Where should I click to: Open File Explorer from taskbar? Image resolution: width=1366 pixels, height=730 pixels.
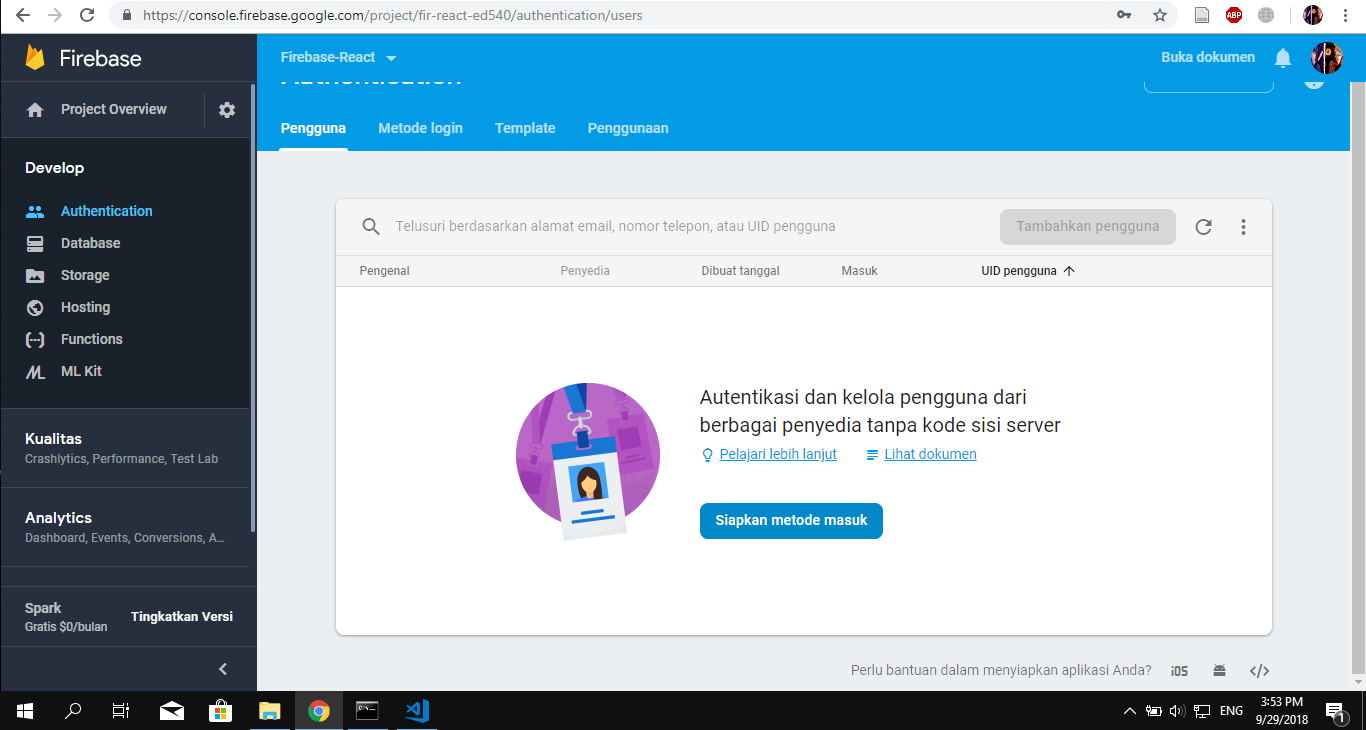click(270, 711)
